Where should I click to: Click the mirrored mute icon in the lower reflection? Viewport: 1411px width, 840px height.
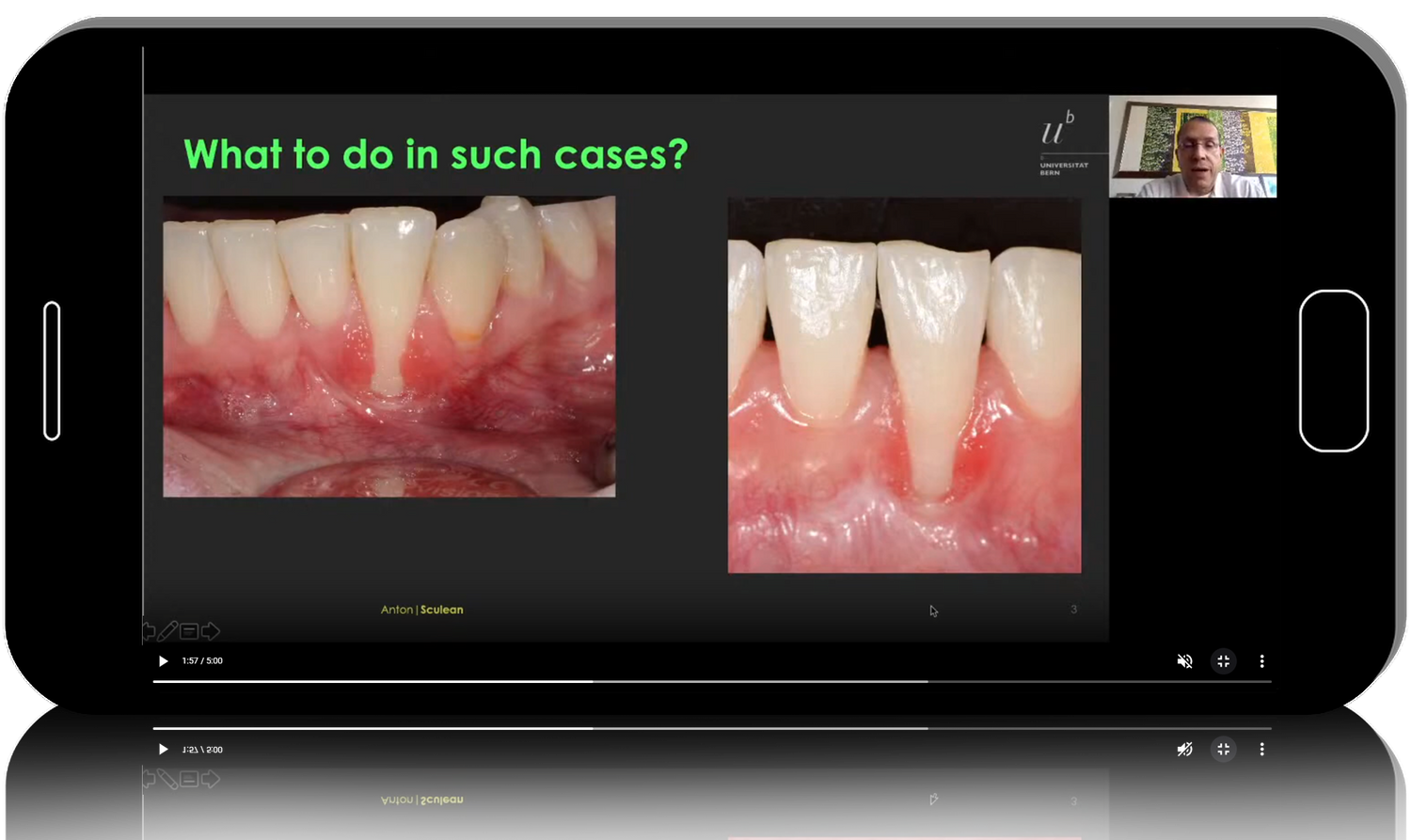(1184, 750)
